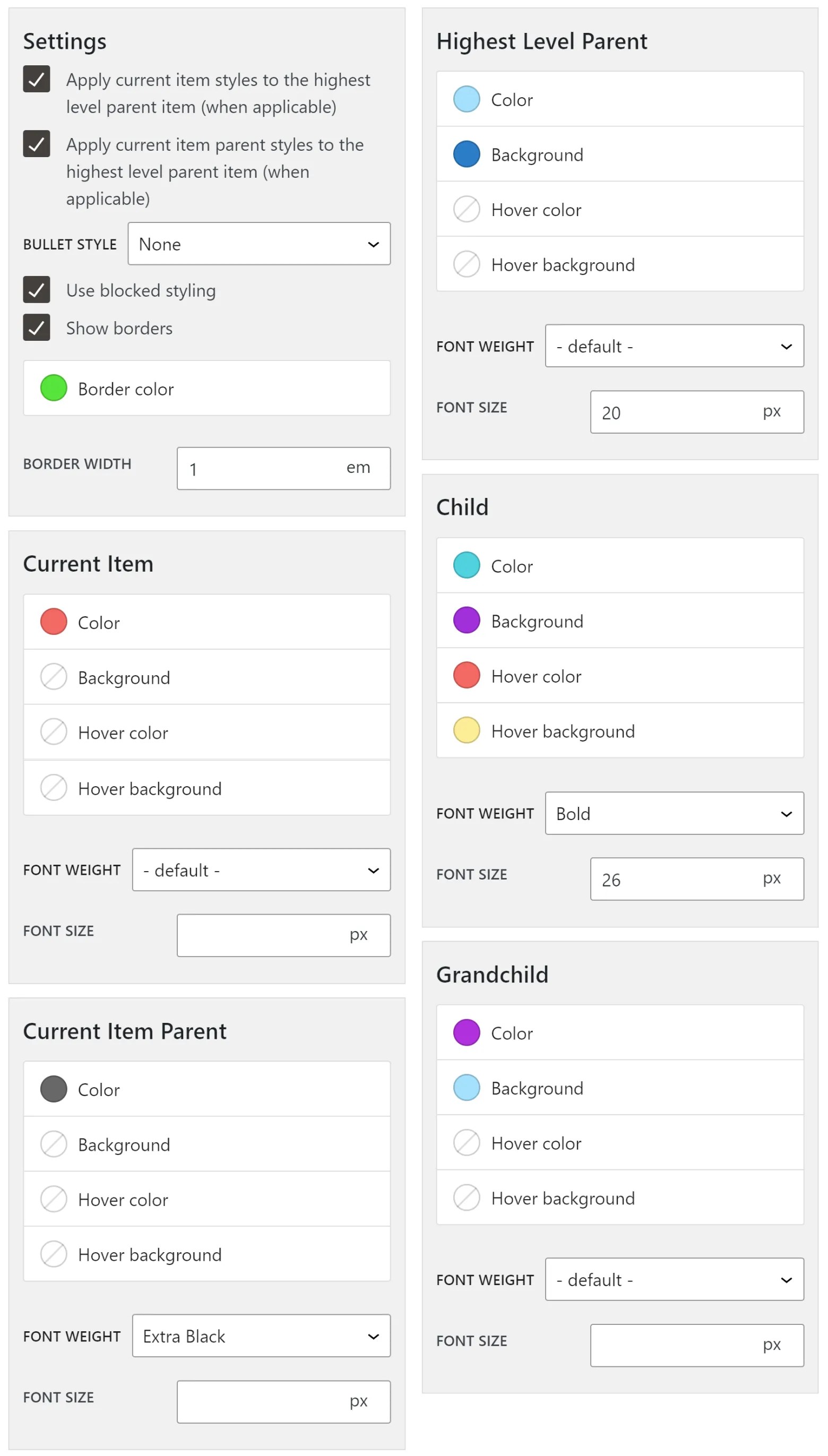Click the dark blue Highest Level Parent background swatch
The image size is (828, 1456).
pyautogui.click(x=466, y=154)
